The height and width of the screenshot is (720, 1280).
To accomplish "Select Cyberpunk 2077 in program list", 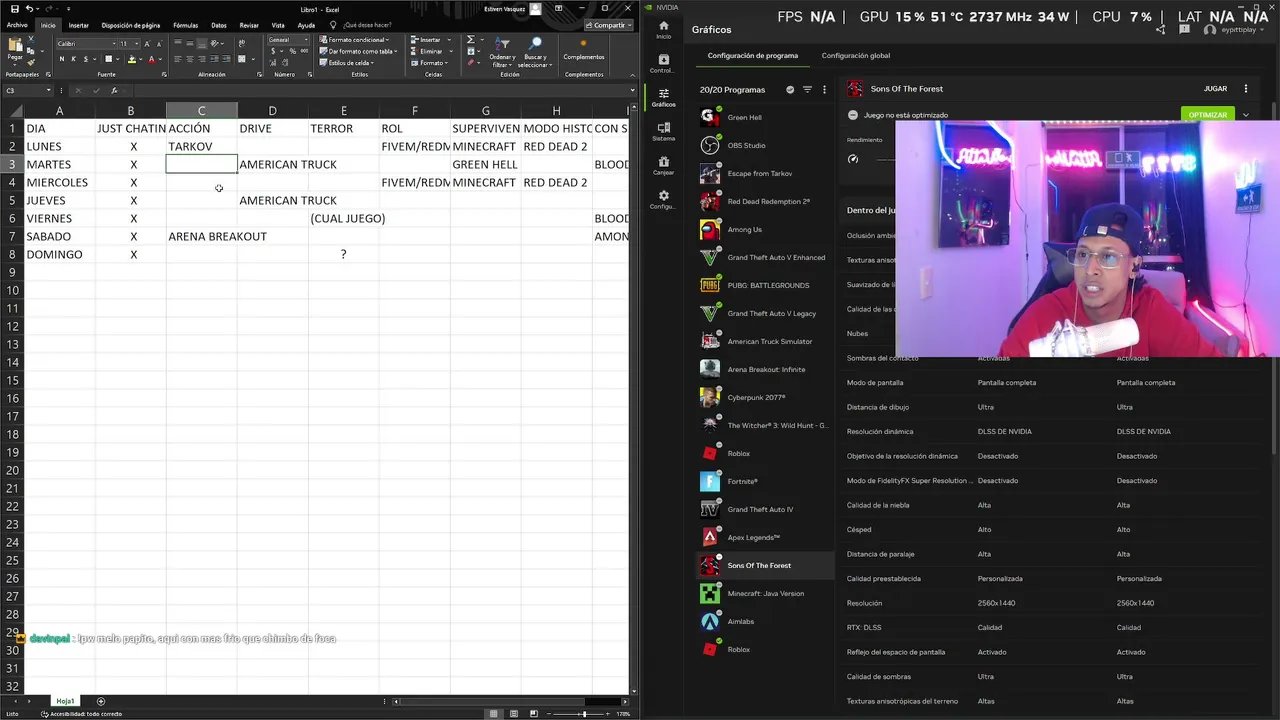I will [x=765, y=398].
